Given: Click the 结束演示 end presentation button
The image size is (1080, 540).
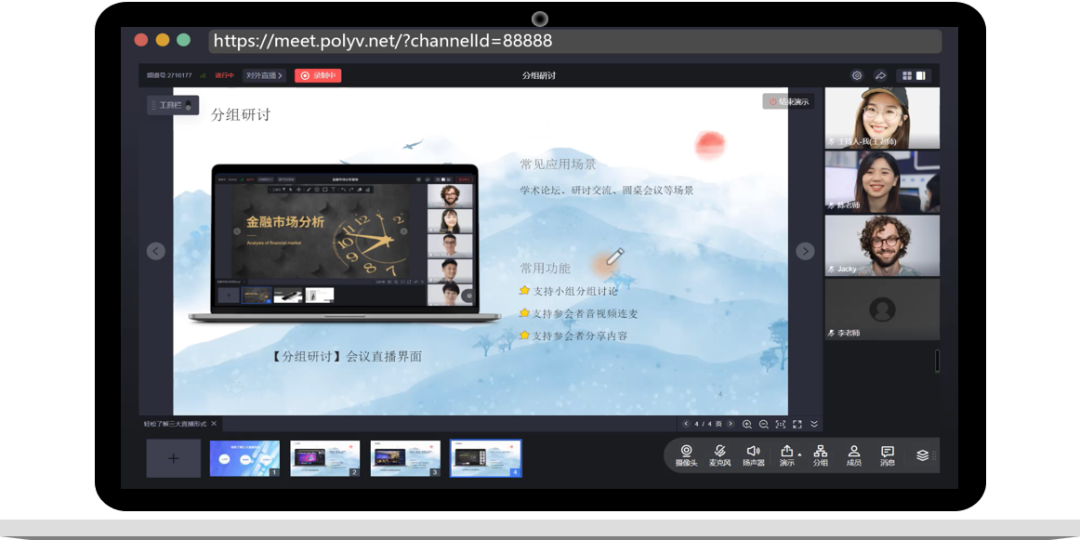Looking at the screenshot, I should [x=789, y=102].
